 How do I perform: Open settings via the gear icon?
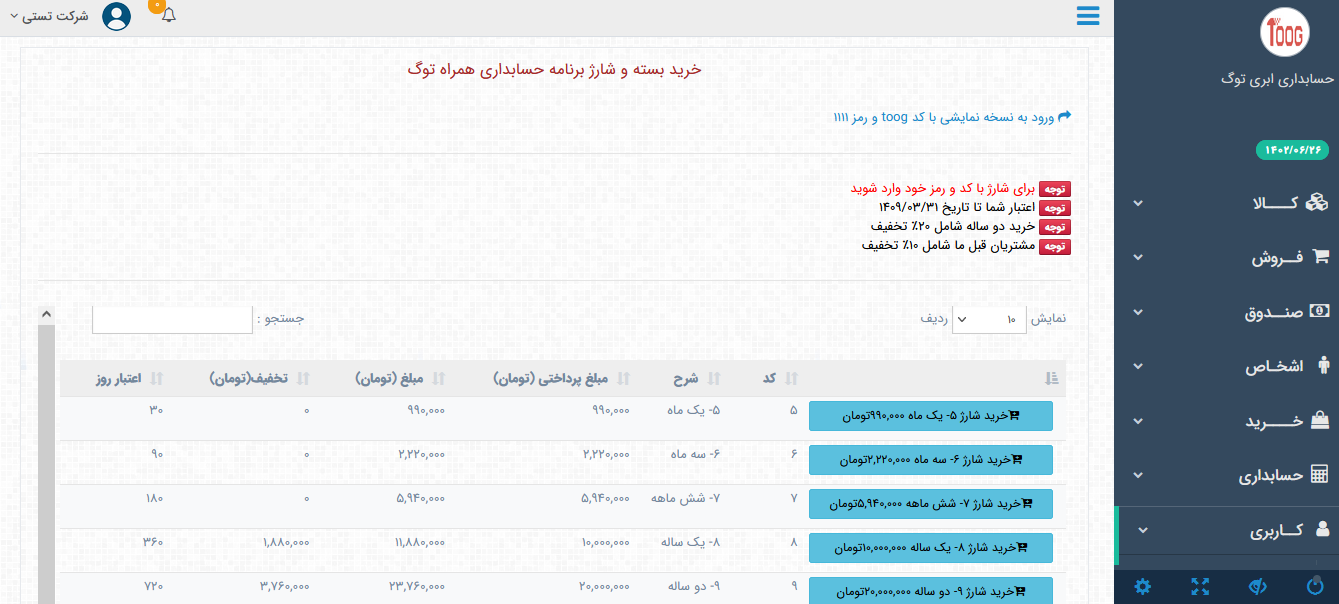pos(1143,586)
